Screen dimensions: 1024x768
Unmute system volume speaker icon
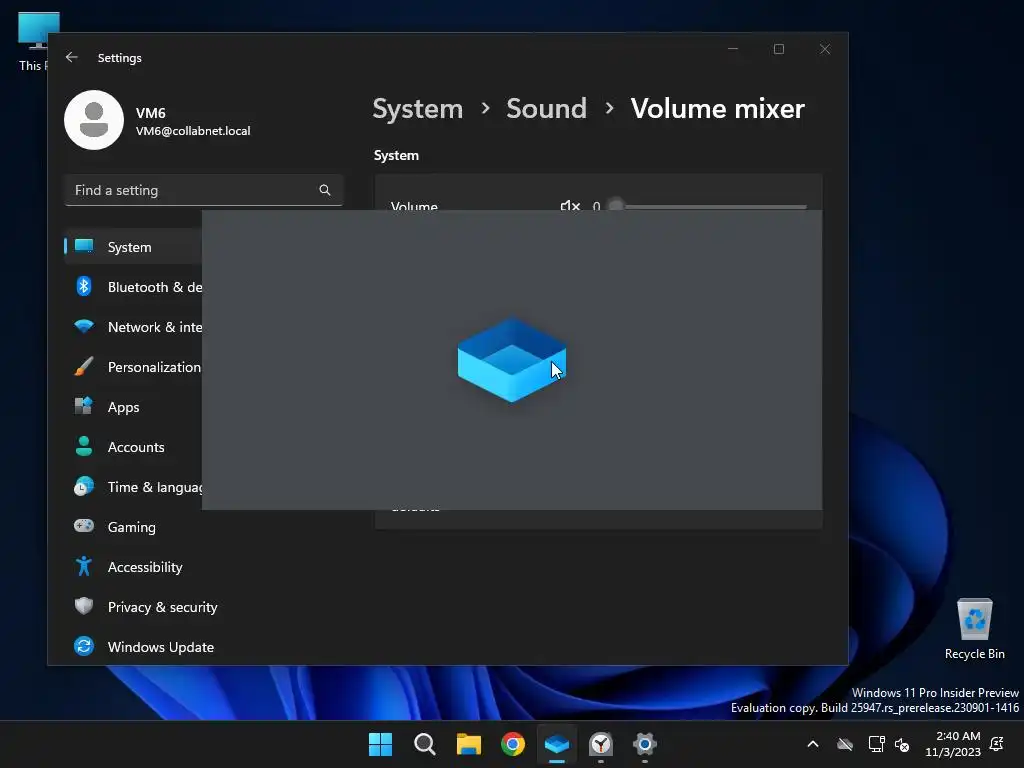569,206
